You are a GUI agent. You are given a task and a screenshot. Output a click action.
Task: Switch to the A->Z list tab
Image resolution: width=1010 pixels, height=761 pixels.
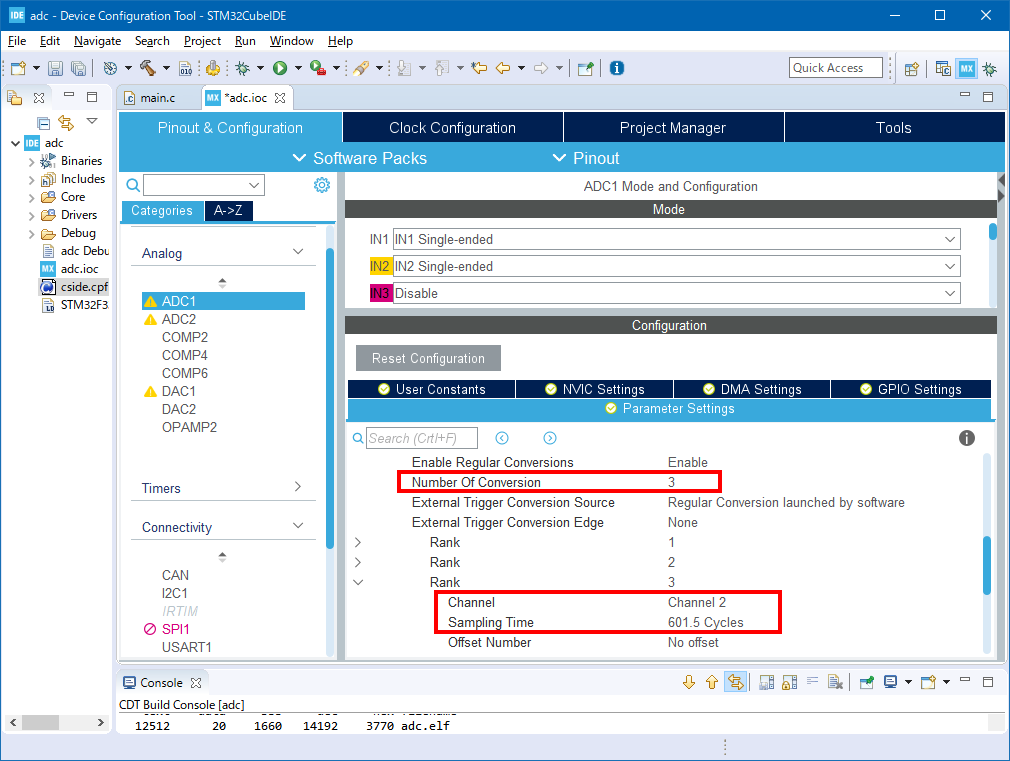click(228, 211)
